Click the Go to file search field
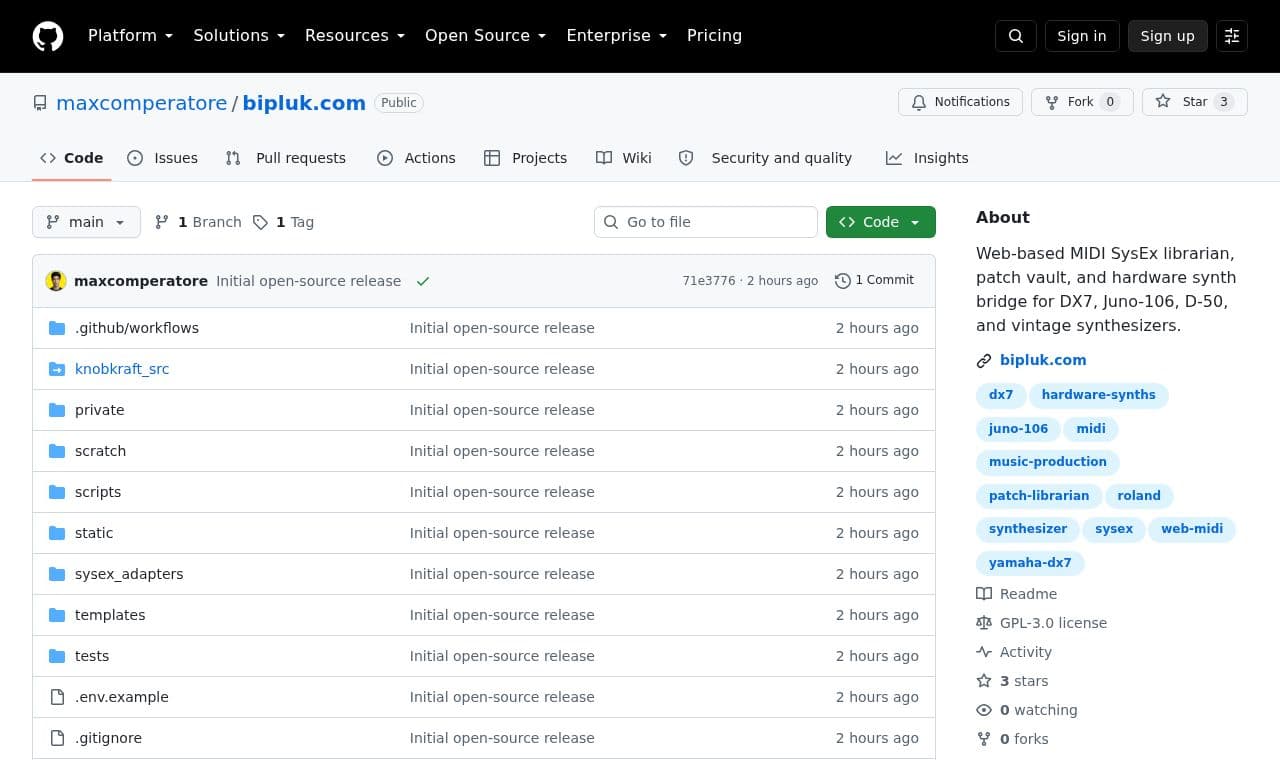 (706, 222)
